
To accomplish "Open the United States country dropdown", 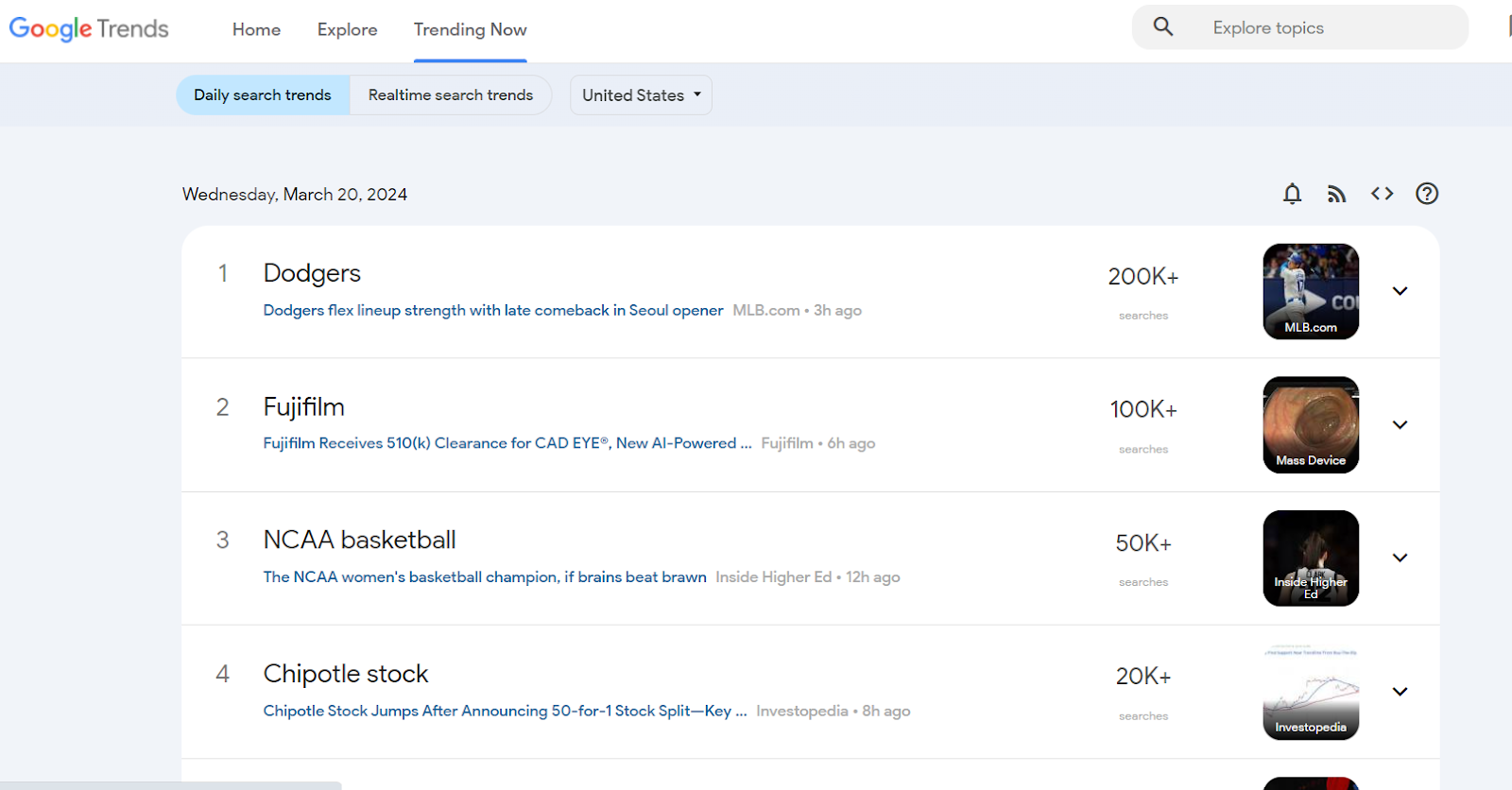I will [x=641, y=95].
